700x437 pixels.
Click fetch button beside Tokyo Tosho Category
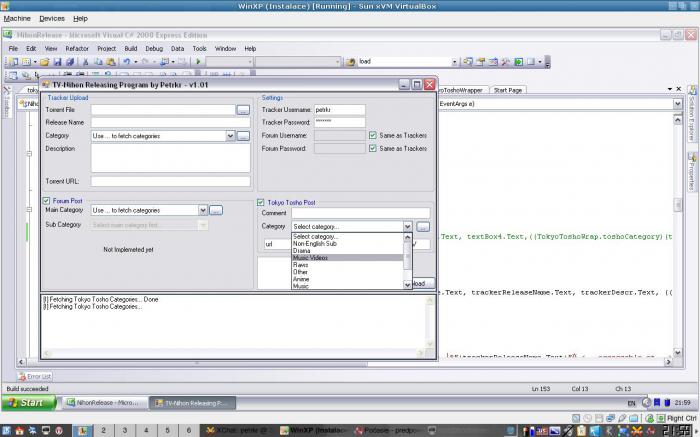click(x=423, y=226)
